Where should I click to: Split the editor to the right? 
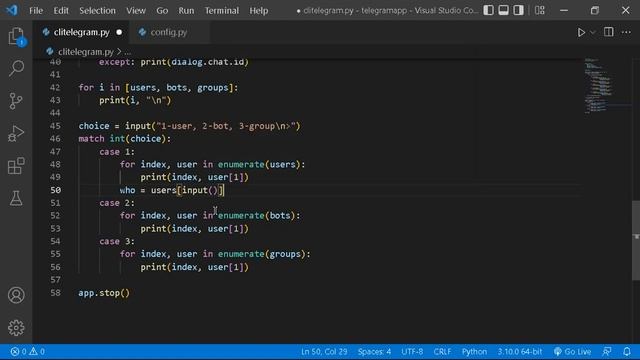[x=609, y=32]
